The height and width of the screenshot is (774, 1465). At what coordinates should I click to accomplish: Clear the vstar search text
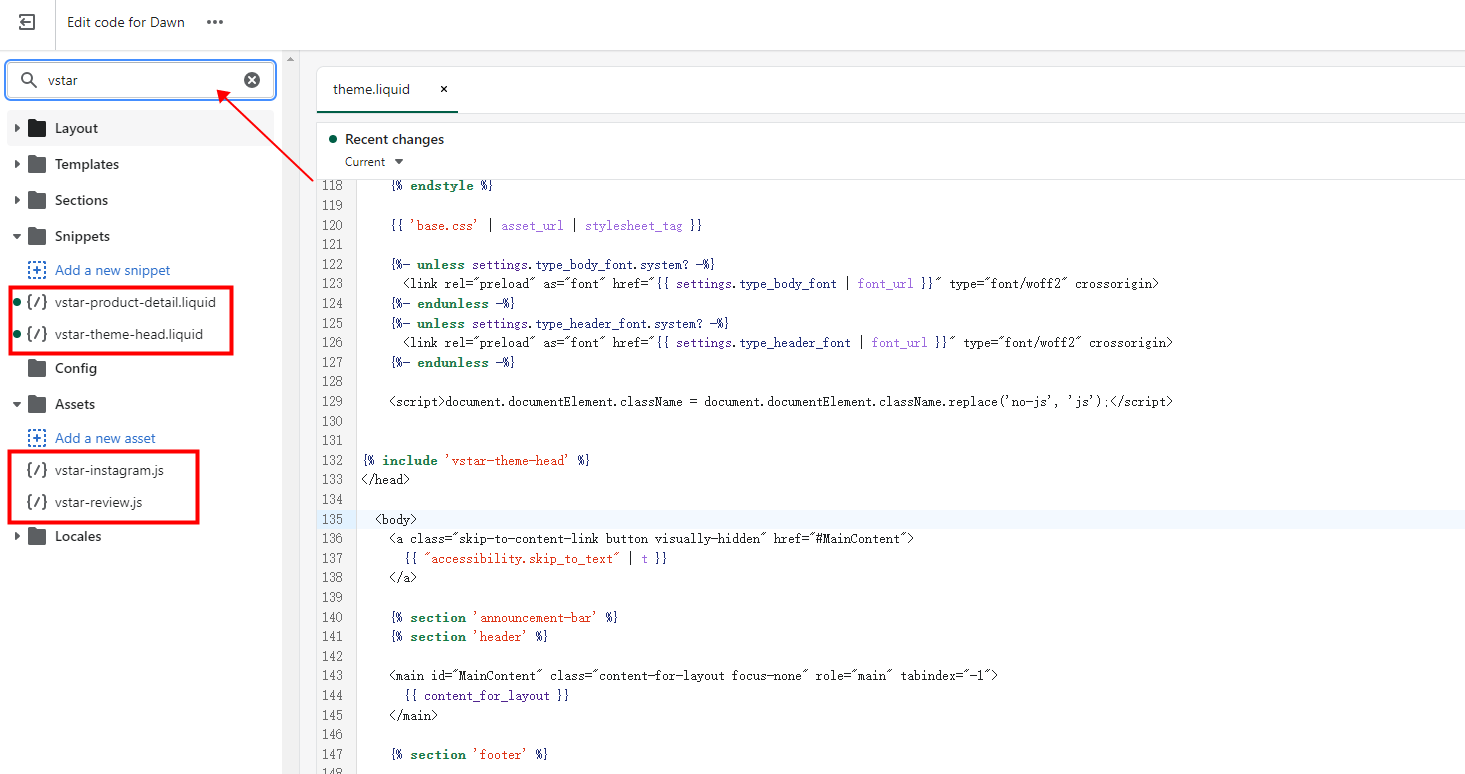[x=252, y=80]
